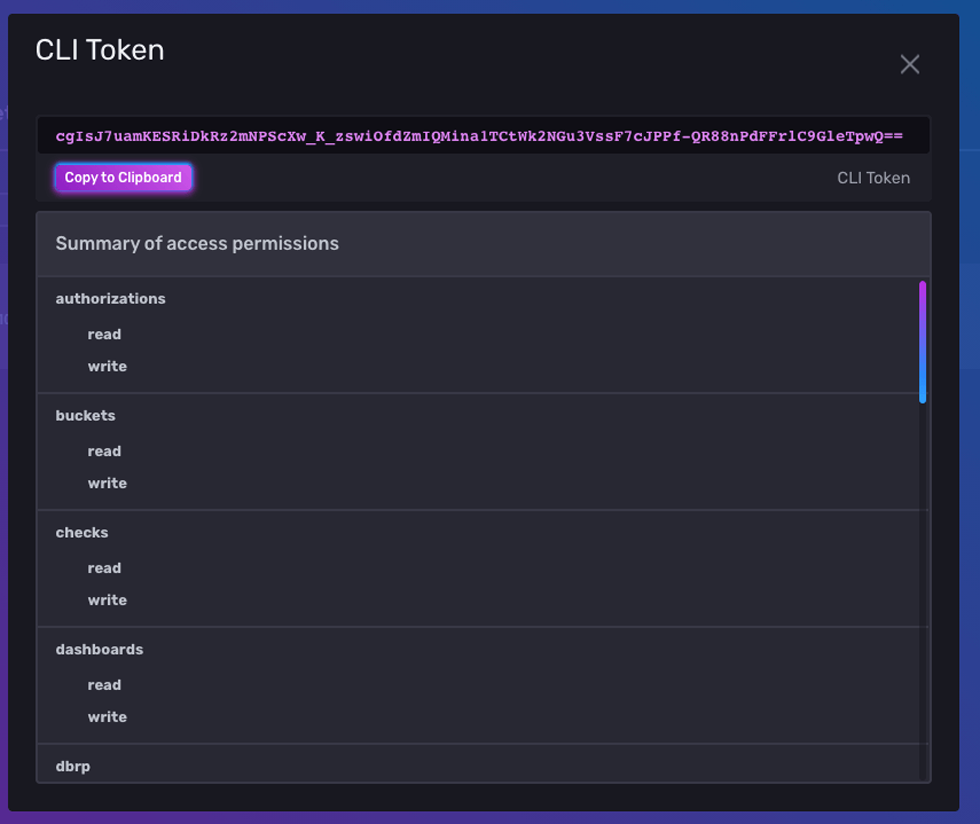
Task: Click the CLI Token dialog title
Action: [x=99, y=49]
